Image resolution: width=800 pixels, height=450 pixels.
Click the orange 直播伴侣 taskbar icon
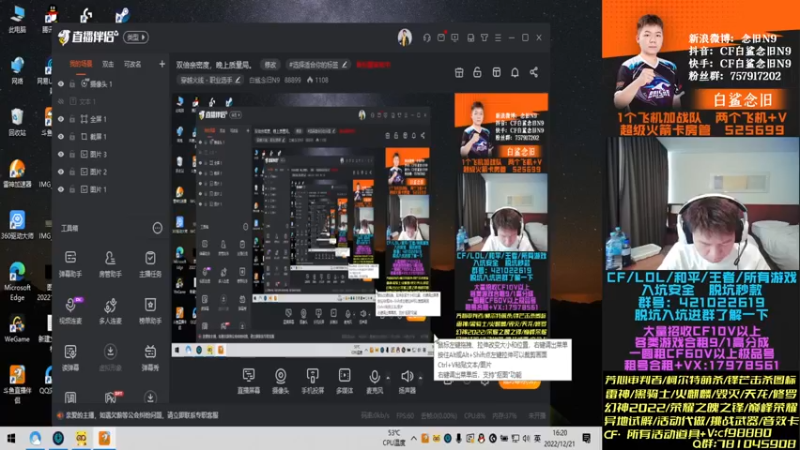point(104,438)
